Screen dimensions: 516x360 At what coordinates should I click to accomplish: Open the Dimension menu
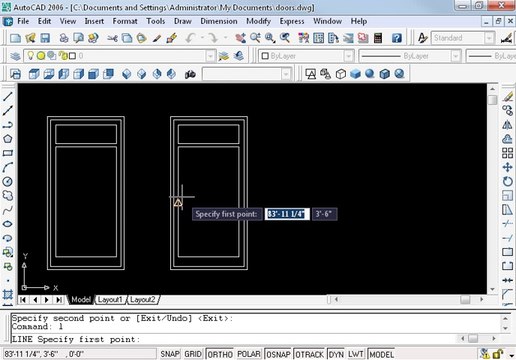219,21
